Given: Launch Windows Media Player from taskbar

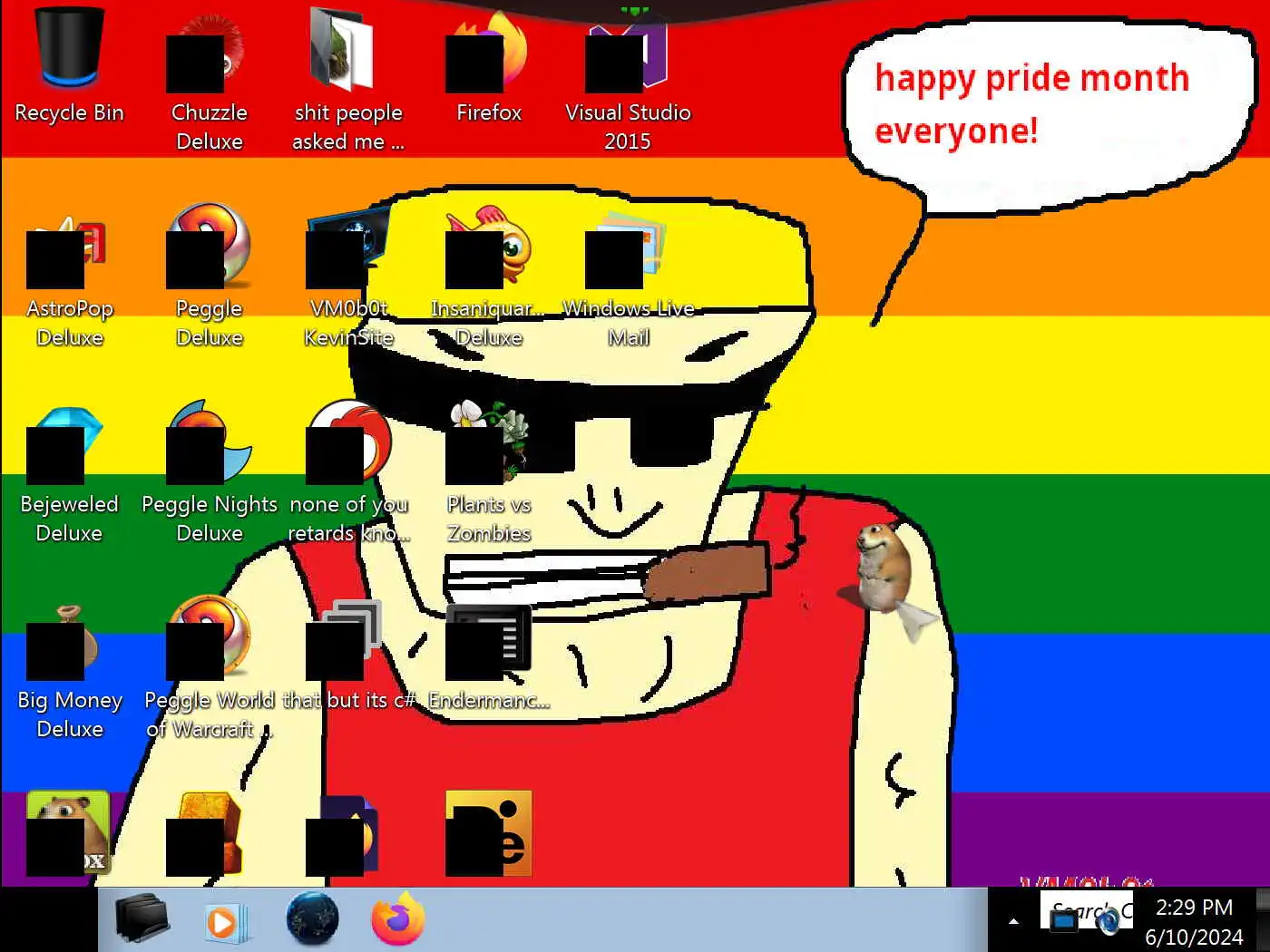Looking at the screenshot, I should click(225, 921).
